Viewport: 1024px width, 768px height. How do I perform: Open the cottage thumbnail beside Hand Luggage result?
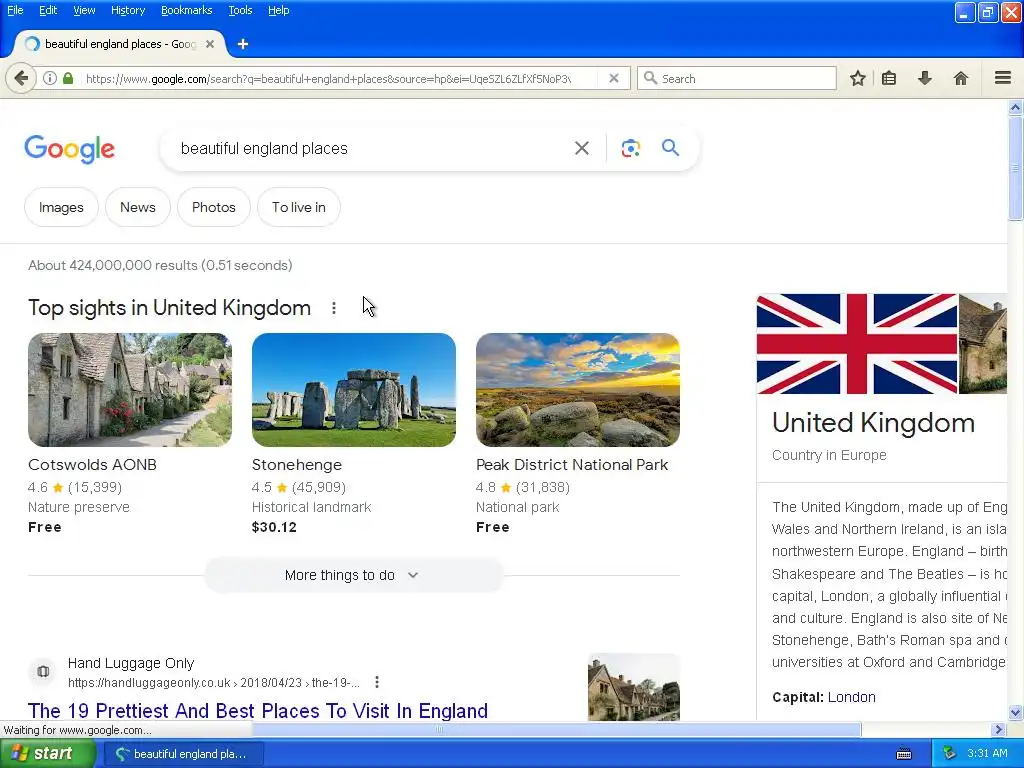point(633,687)
